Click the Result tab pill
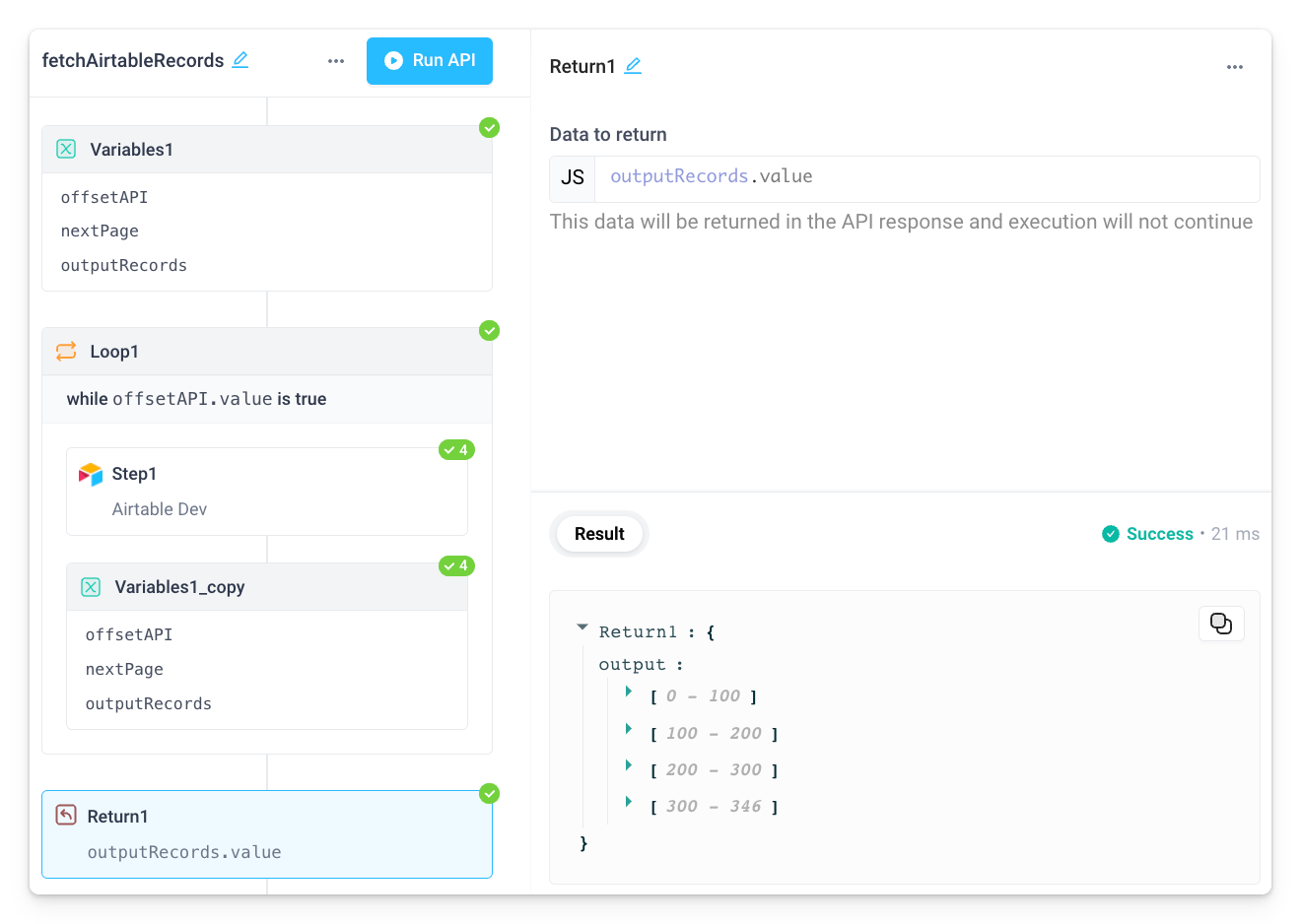Screen dimensions: 1301x924 [598, 533]
